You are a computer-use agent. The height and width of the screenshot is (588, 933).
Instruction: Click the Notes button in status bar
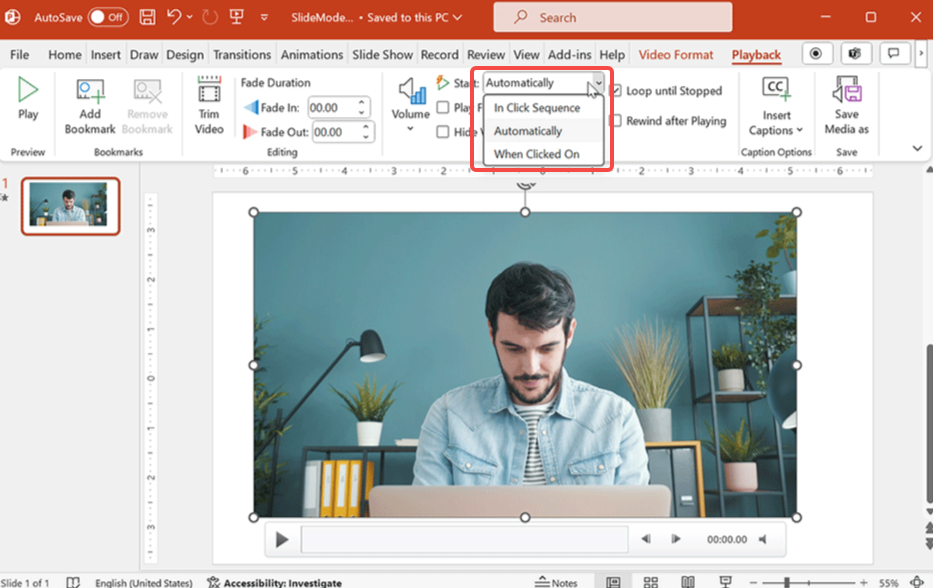[556, 582]
